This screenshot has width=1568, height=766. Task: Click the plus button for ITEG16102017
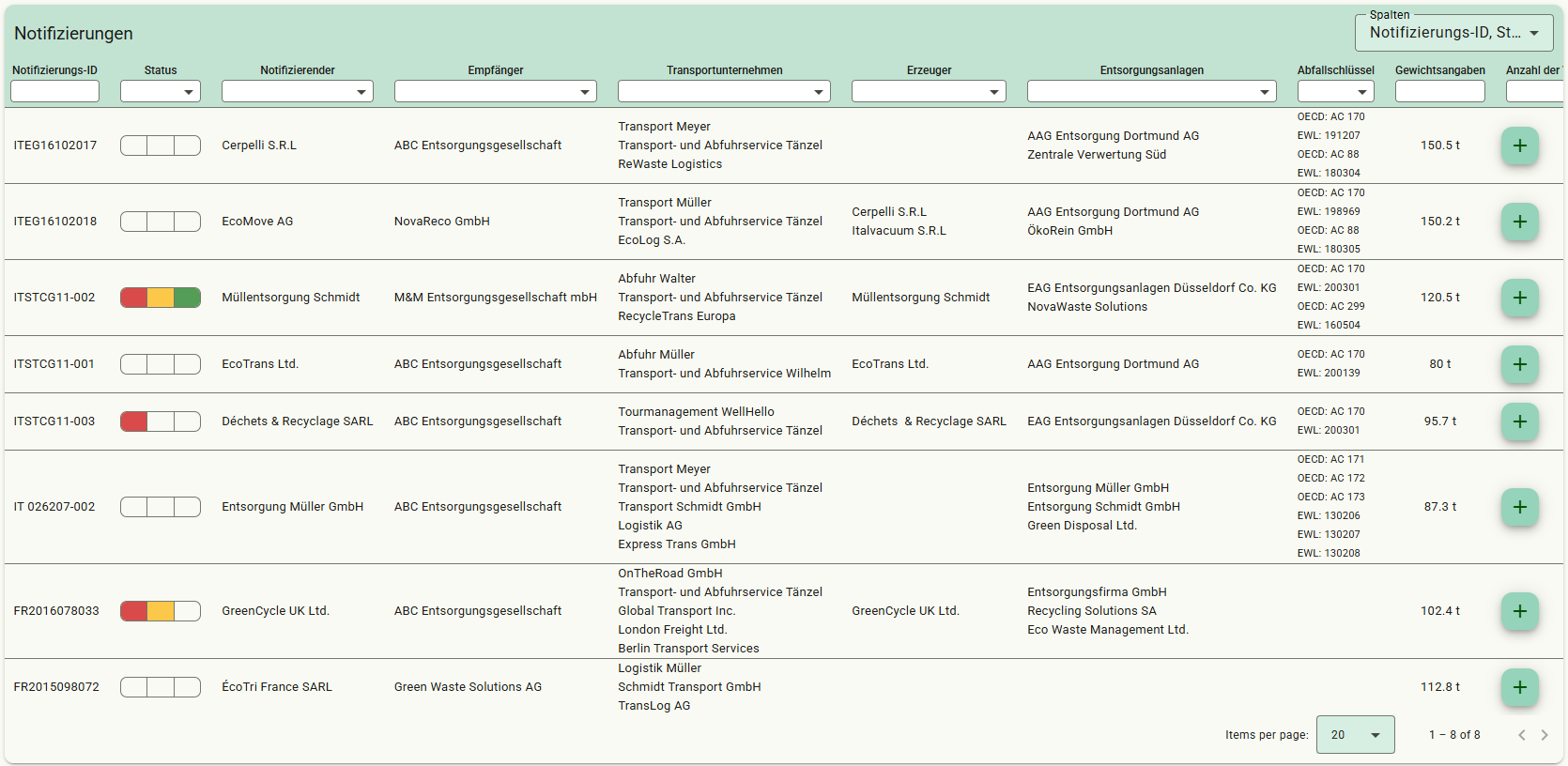click(1519, 146)
